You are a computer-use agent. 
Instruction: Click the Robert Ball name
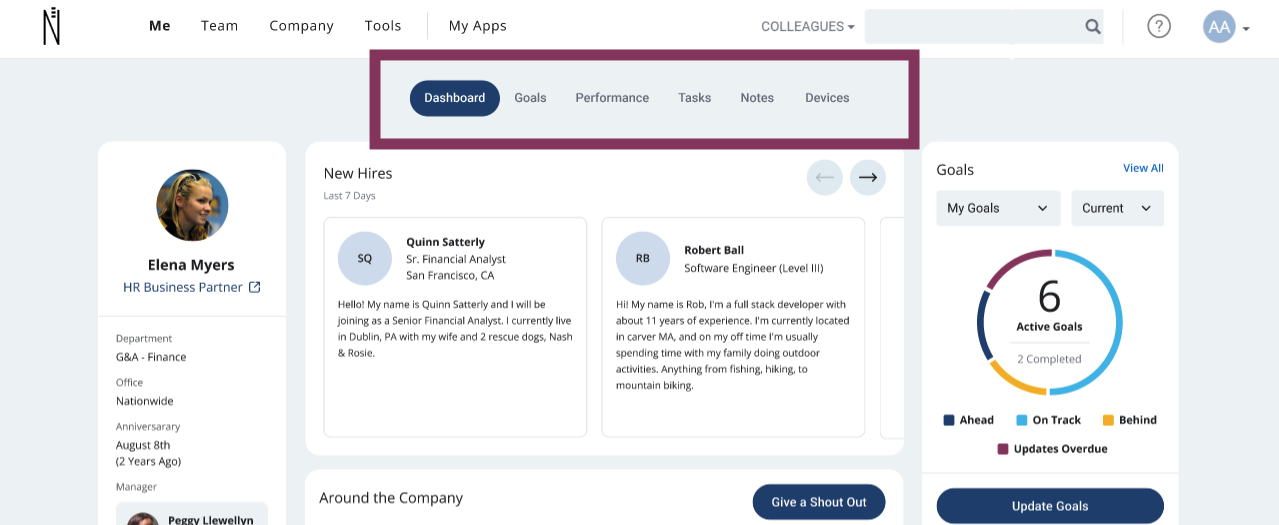point(714,250)
